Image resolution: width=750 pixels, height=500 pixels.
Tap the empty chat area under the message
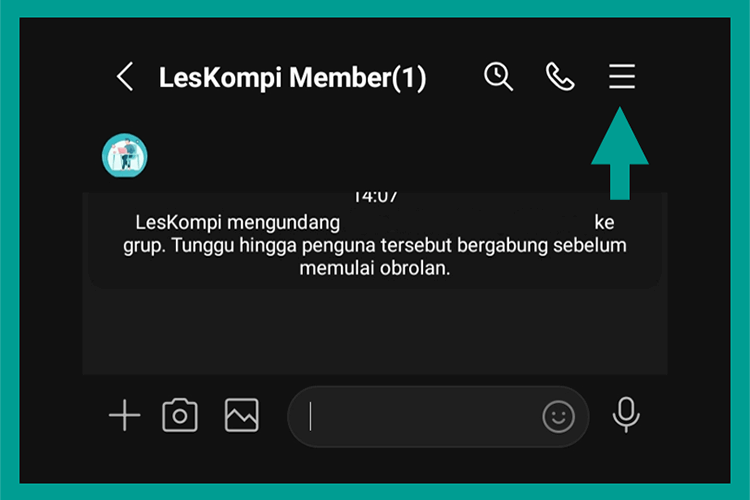pos(375,331)
